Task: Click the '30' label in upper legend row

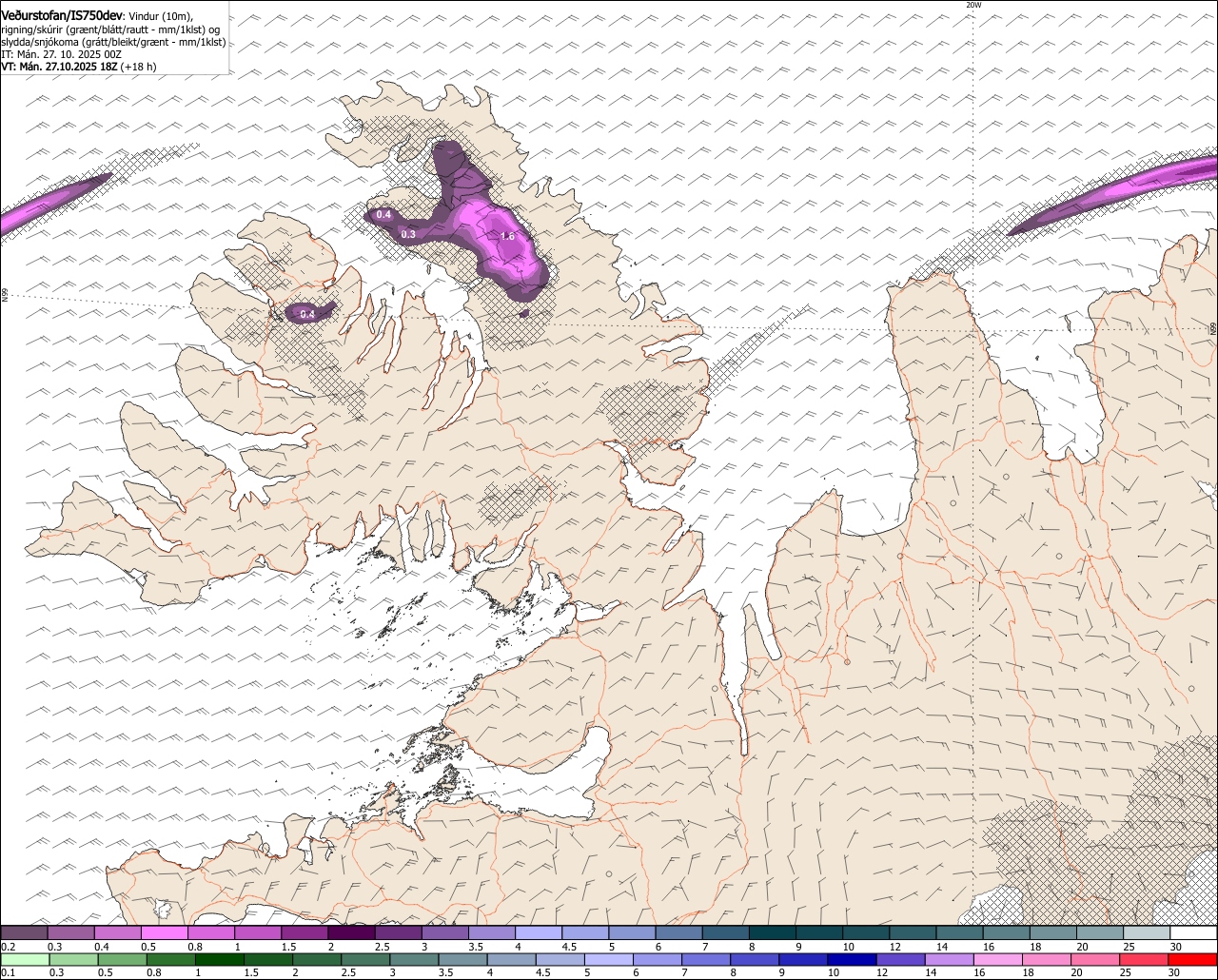Action: 1176,947
